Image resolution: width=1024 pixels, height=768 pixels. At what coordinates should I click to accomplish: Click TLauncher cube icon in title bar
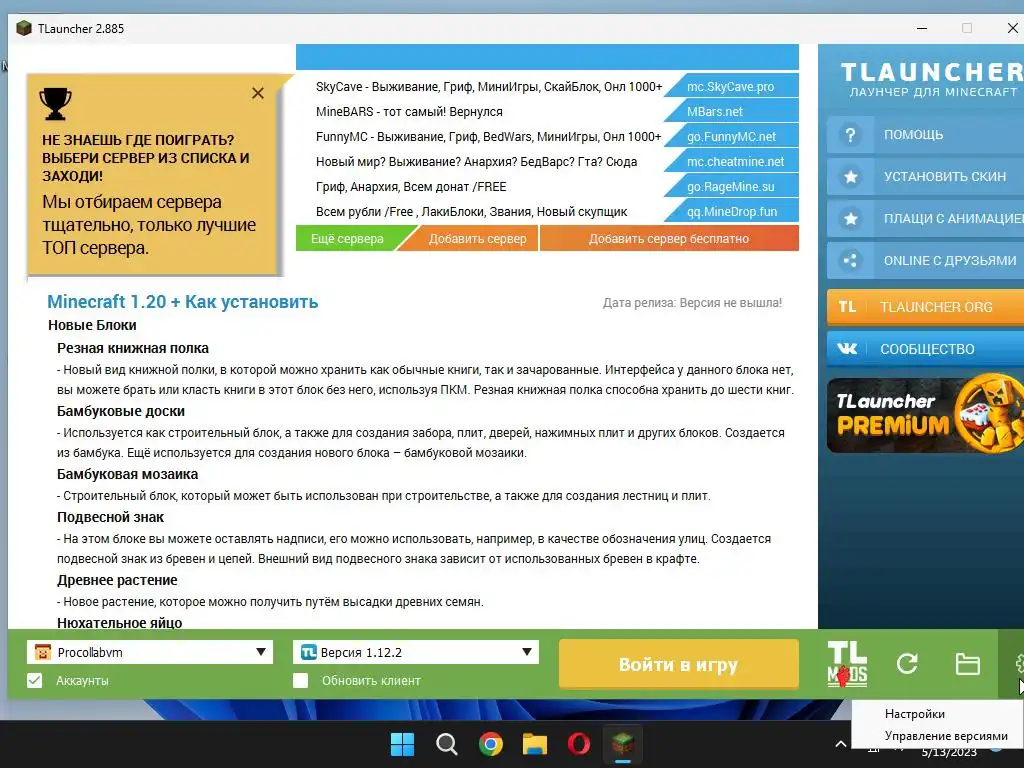24,28
